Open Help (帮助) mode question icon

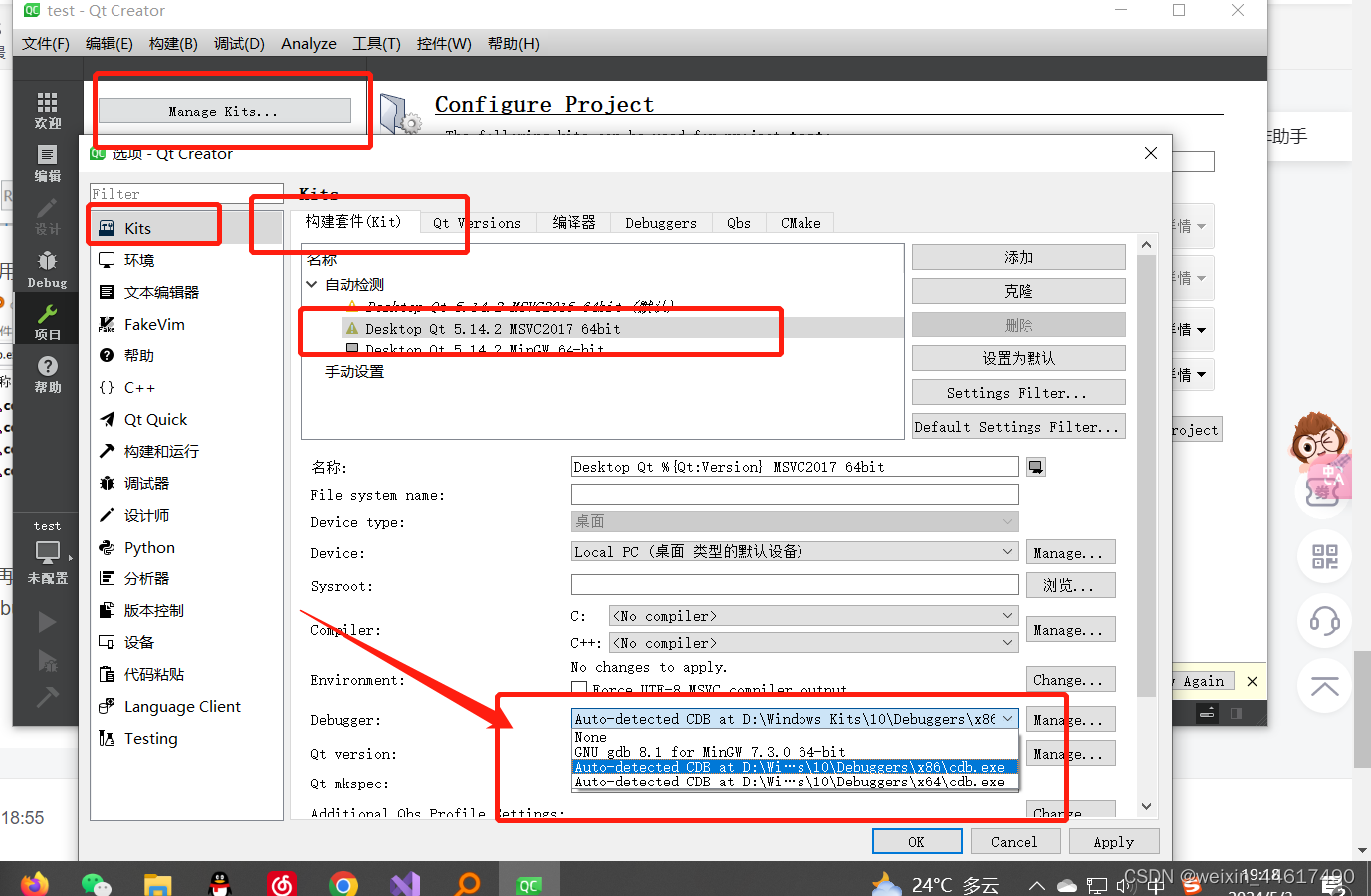pos(48,366)
